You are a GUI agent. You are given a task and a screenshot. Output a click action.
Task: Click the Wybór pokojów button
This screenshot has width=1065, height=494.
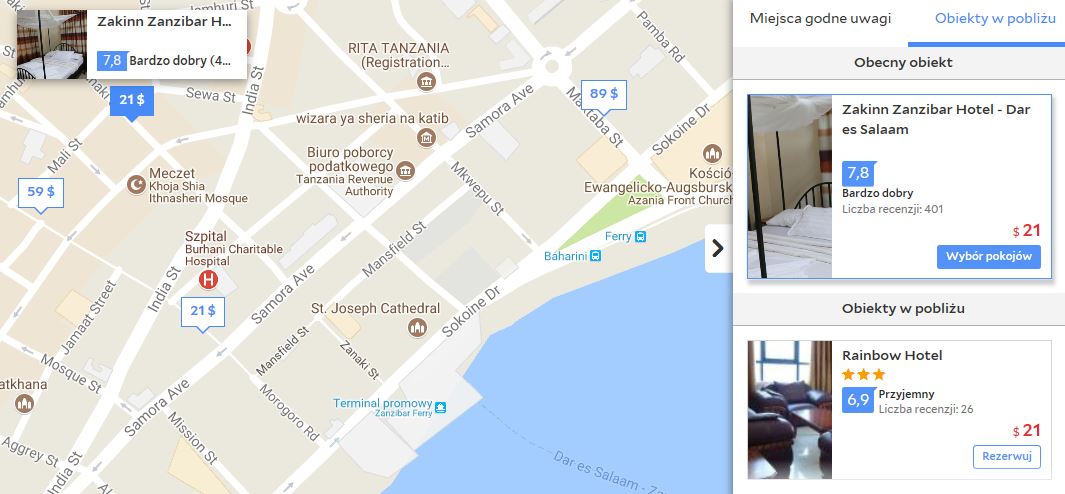(x=988, y=257)
